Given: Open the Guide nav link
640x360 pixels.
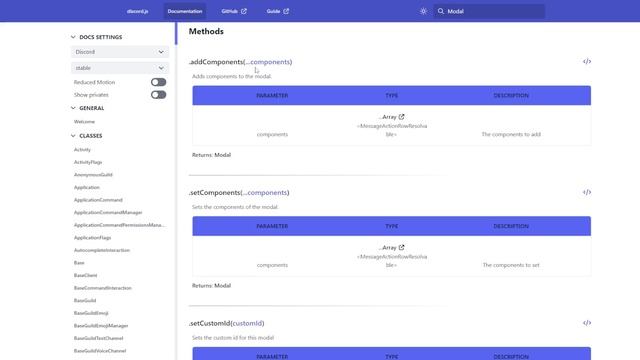Looking at the screenshot, I should point(278,11).
